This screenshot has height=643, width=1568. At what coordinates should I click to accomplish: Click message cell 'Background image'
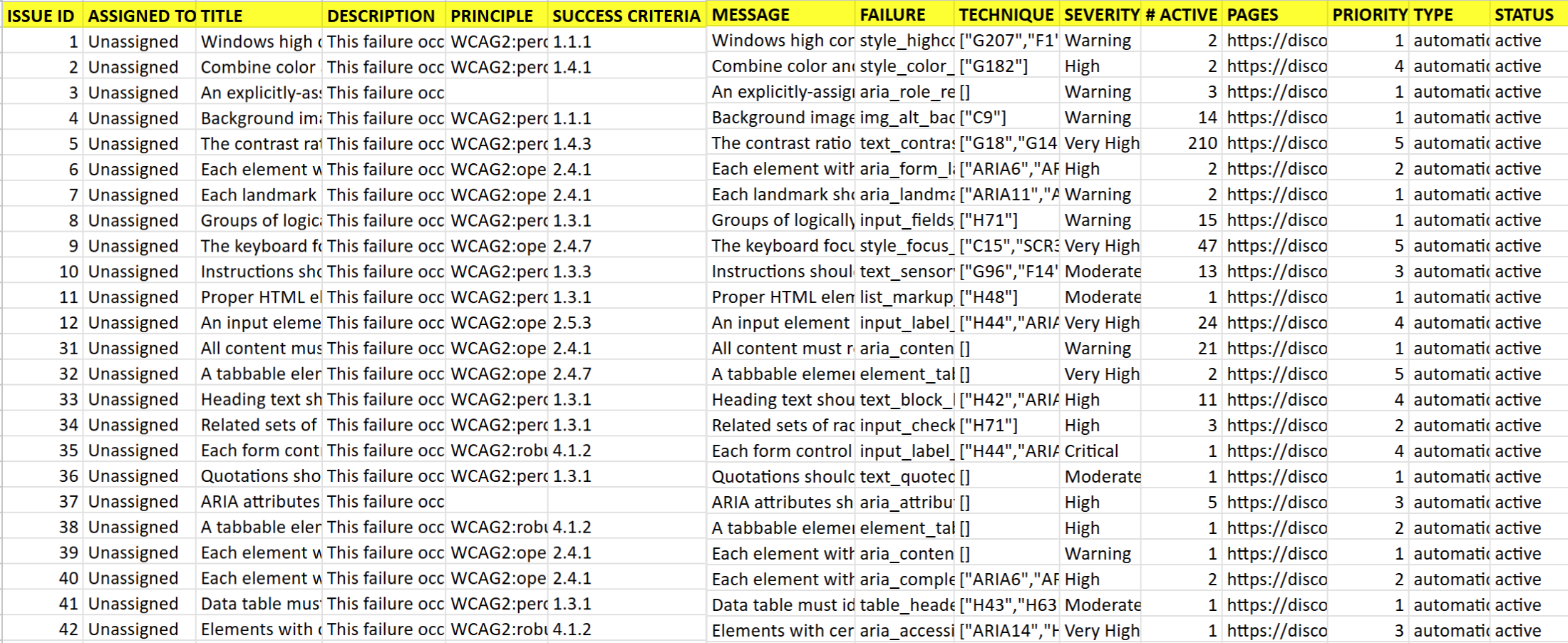781,118
